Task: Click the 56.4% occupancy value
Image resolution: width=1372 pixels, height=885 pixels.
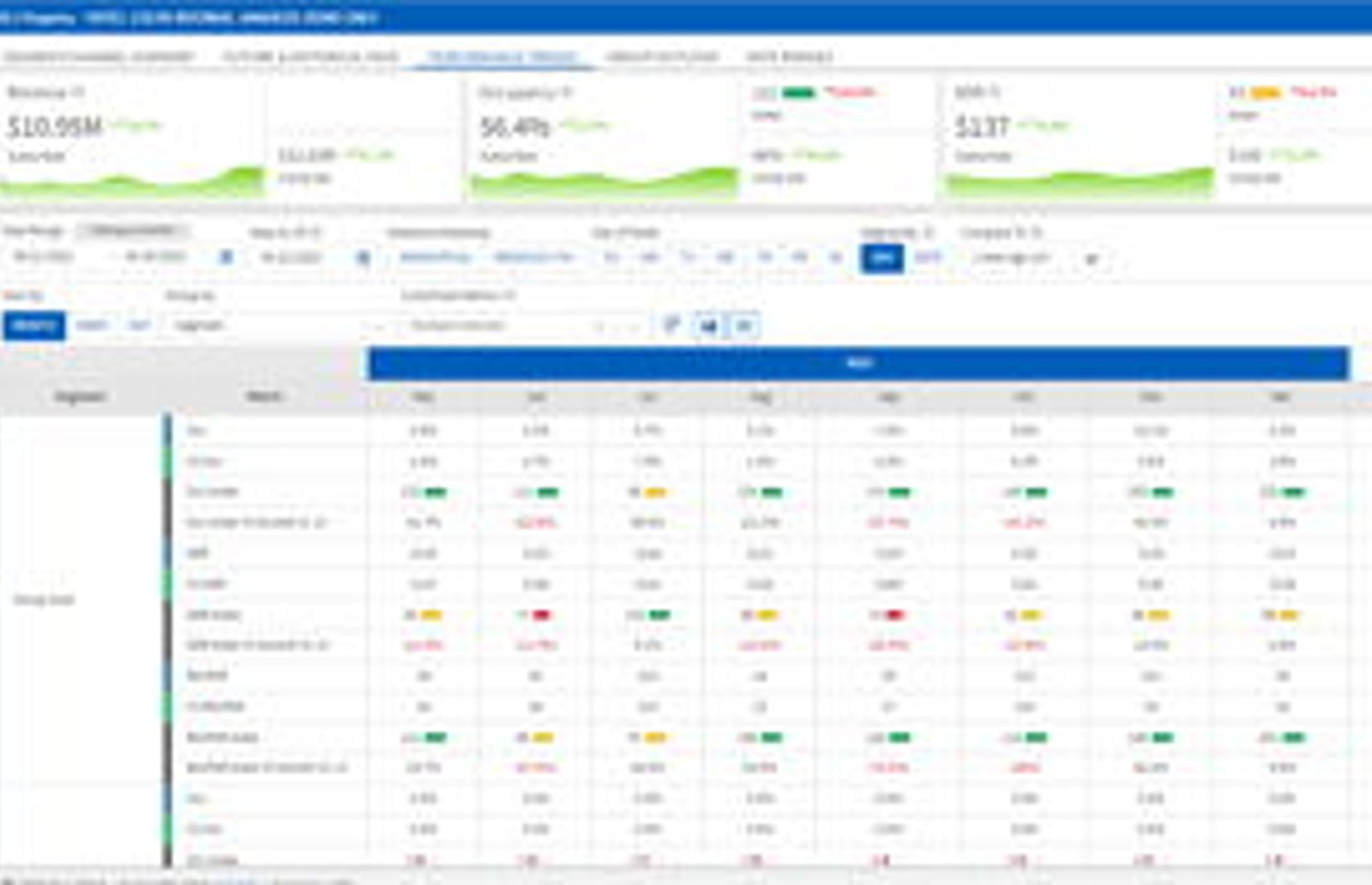Action: pos(514,127)
